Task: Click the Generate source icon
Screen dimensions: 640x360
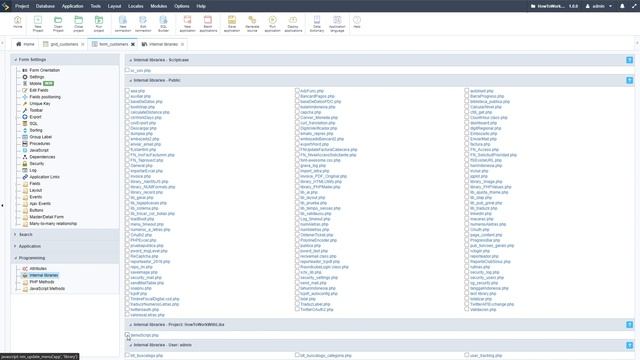Action: point(252,24)
